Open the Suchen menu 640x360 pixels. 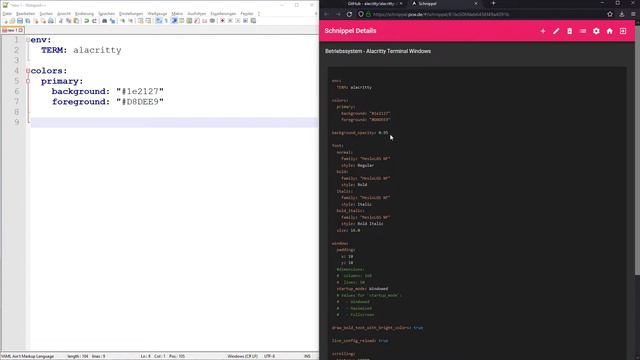(46, 13)
